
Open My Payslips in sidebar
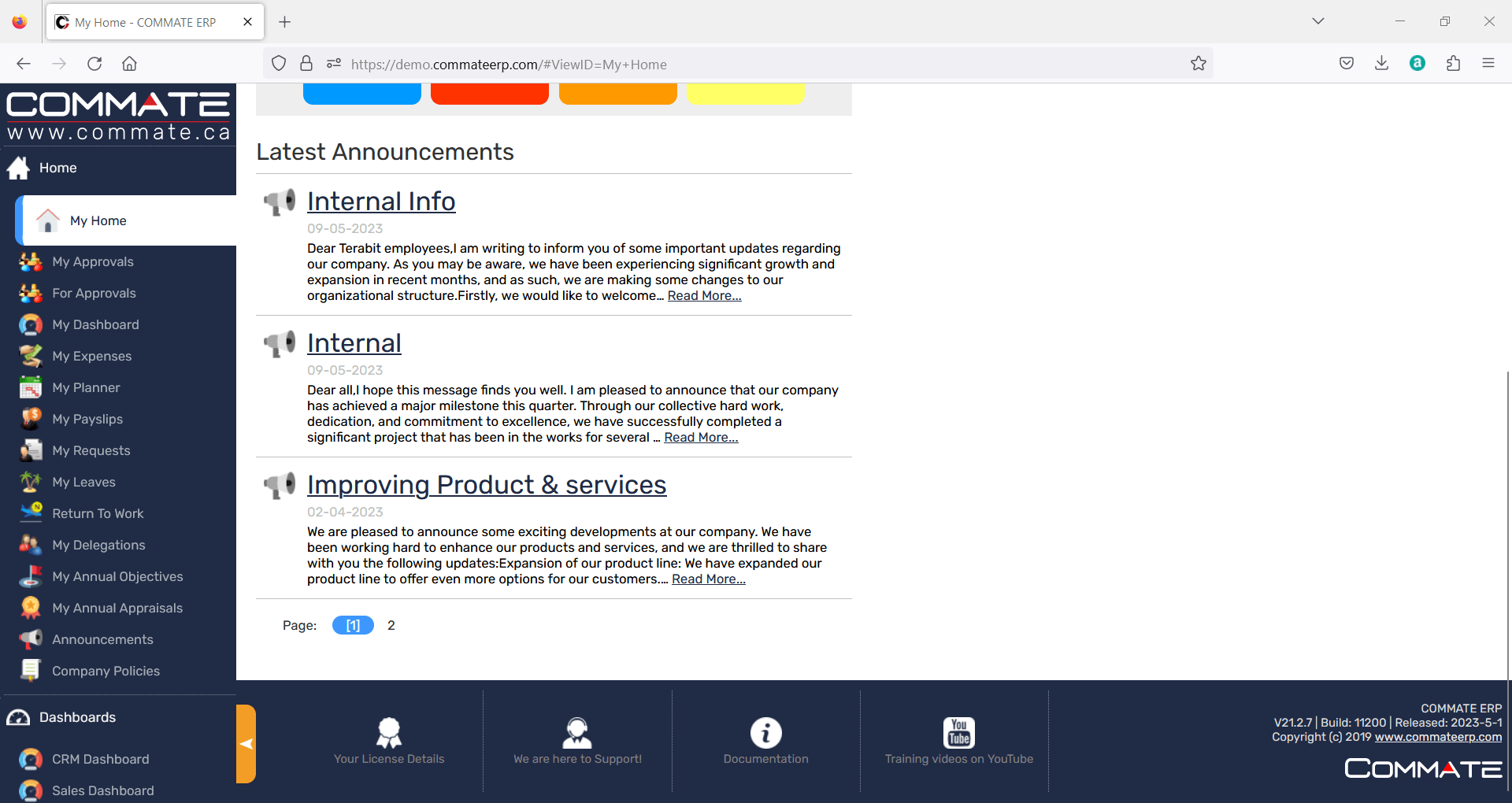87,419
